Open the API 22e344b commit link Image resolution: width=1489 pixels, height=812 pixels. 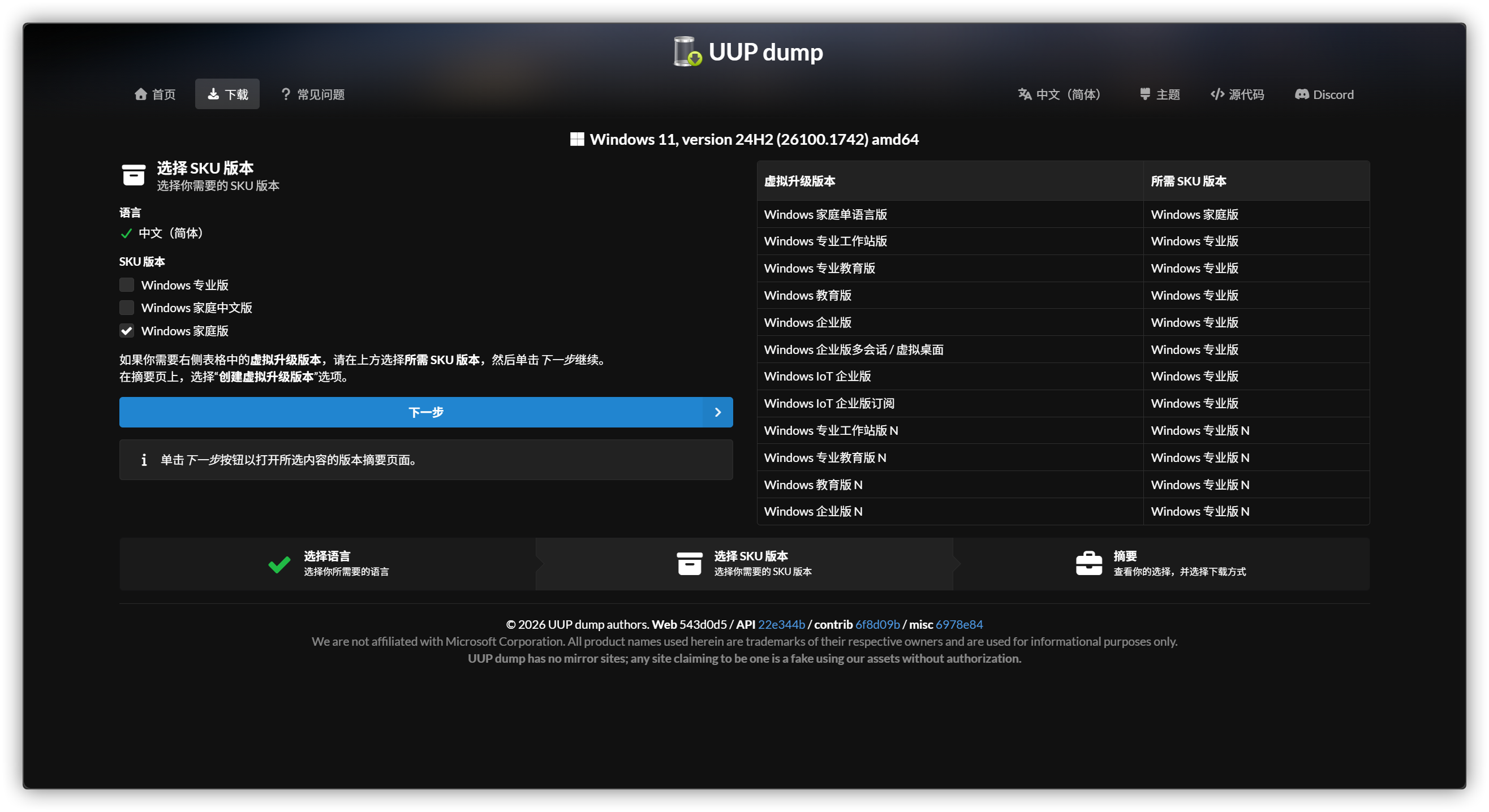click(781, 624)
